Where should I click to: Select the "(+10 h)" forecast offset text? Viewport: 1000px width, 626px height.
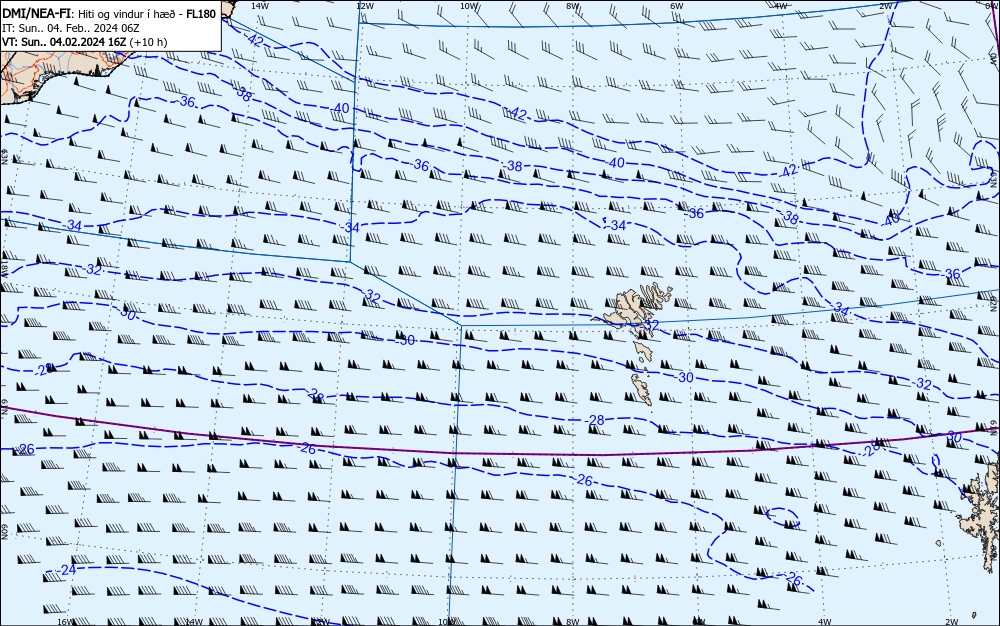[x=148, y=42]
